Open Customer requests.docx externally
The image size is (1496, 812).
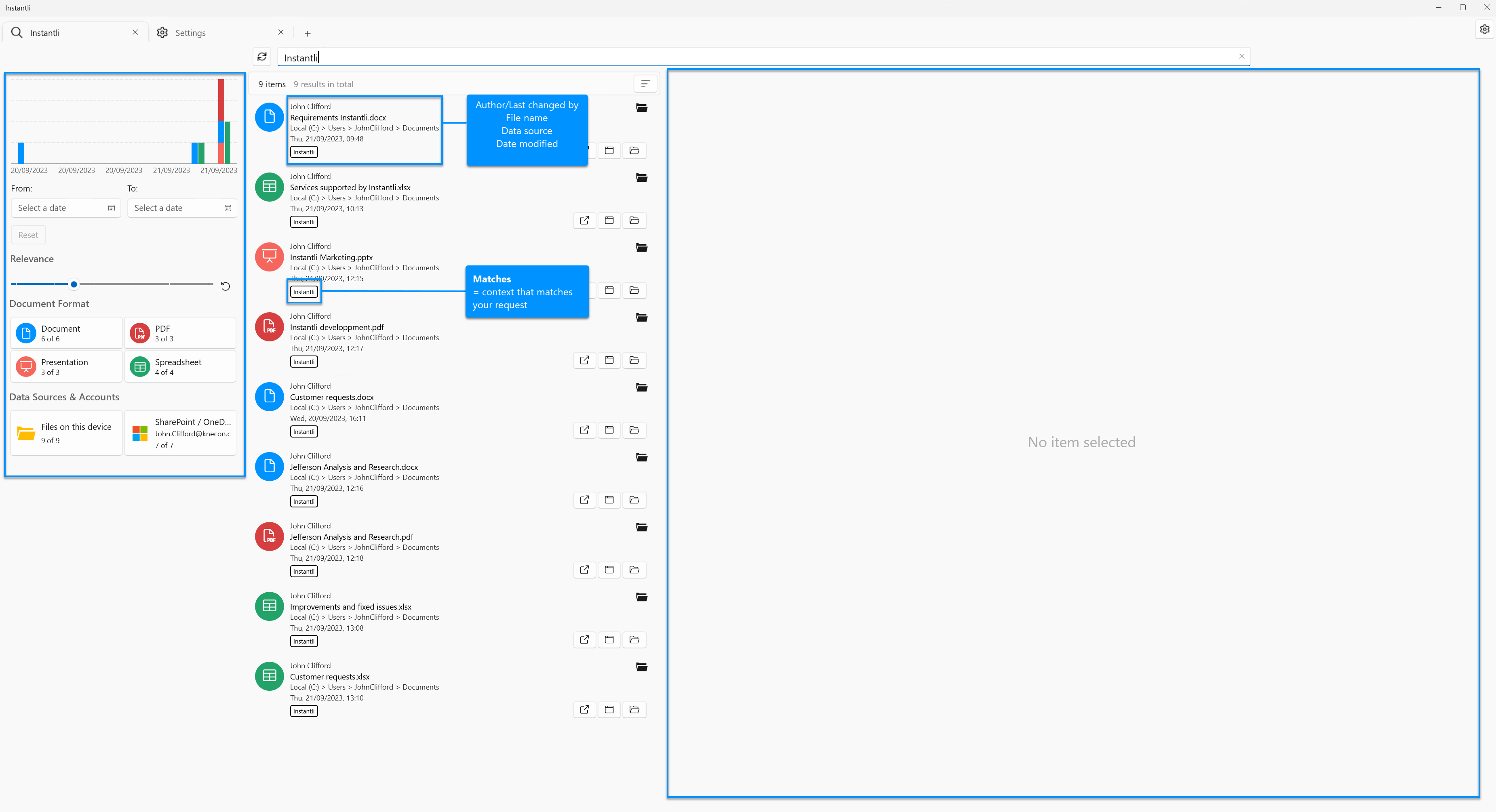tap(584, 430)
